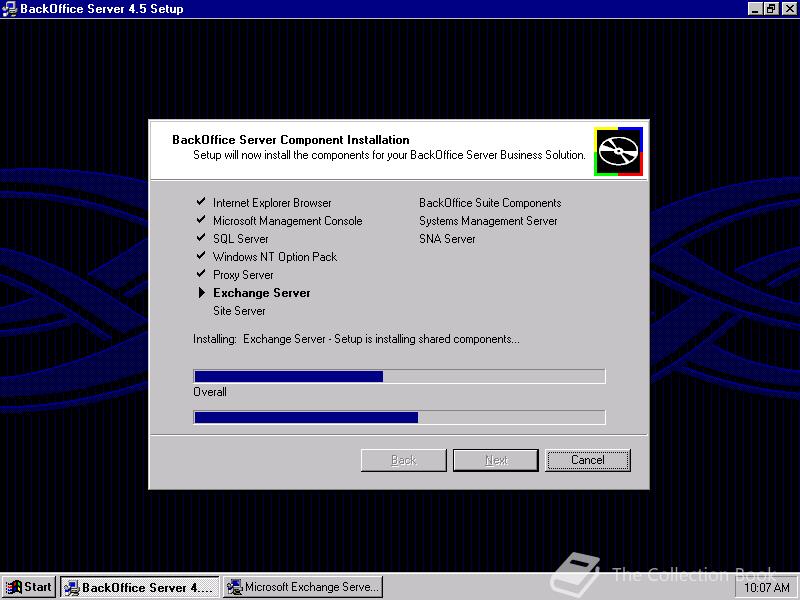Switch to Microsoft Exchange Server taskbar button

(x=303, y=587)
